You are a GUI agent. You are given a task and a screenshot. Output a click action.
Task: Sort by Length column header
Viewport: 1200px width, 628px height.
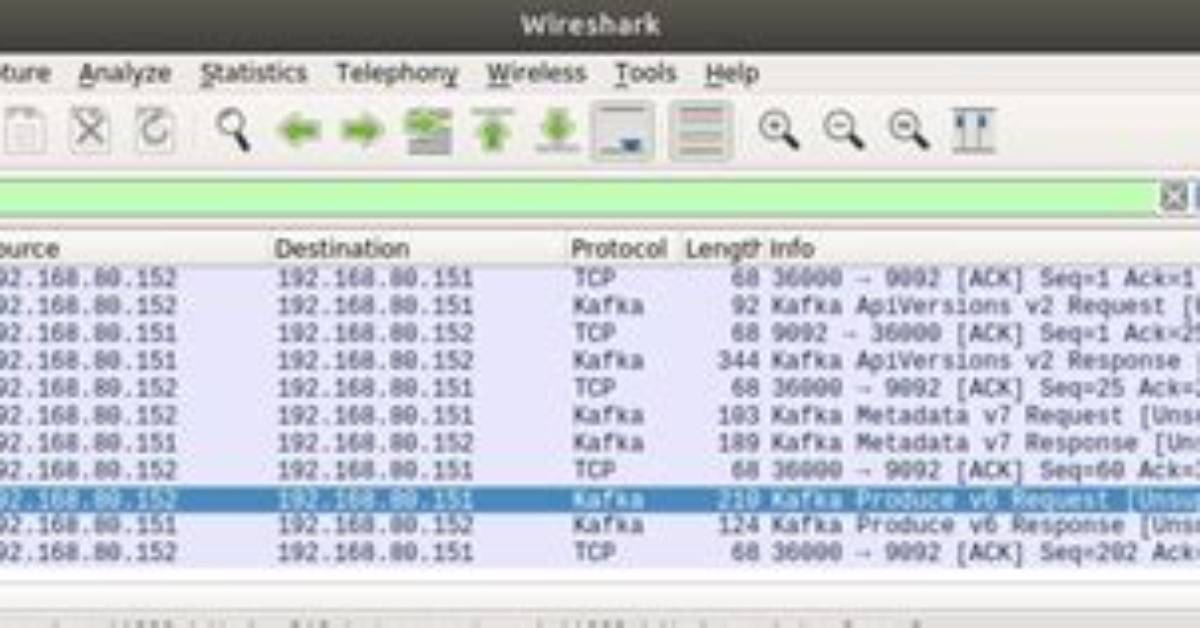(x=723, y=248)
